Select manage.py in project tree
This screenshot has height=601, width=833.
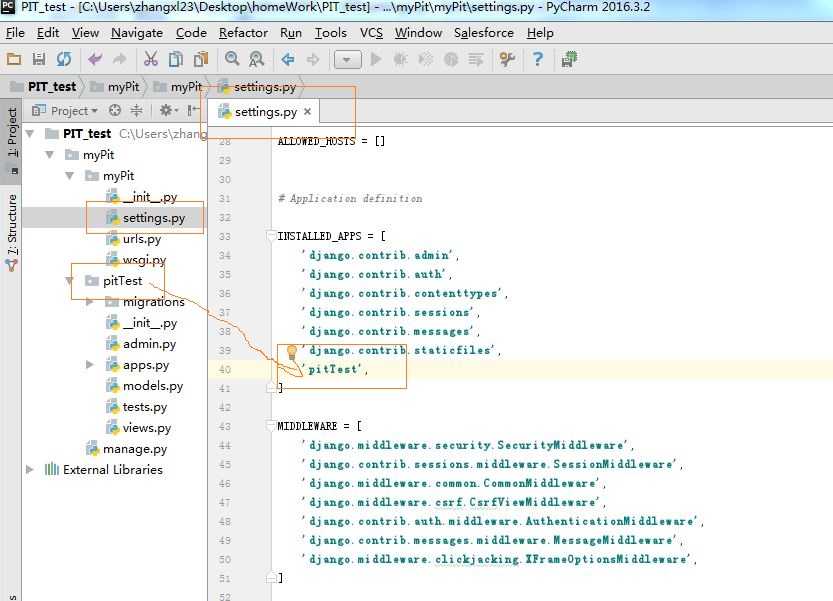tap(135, 449)
